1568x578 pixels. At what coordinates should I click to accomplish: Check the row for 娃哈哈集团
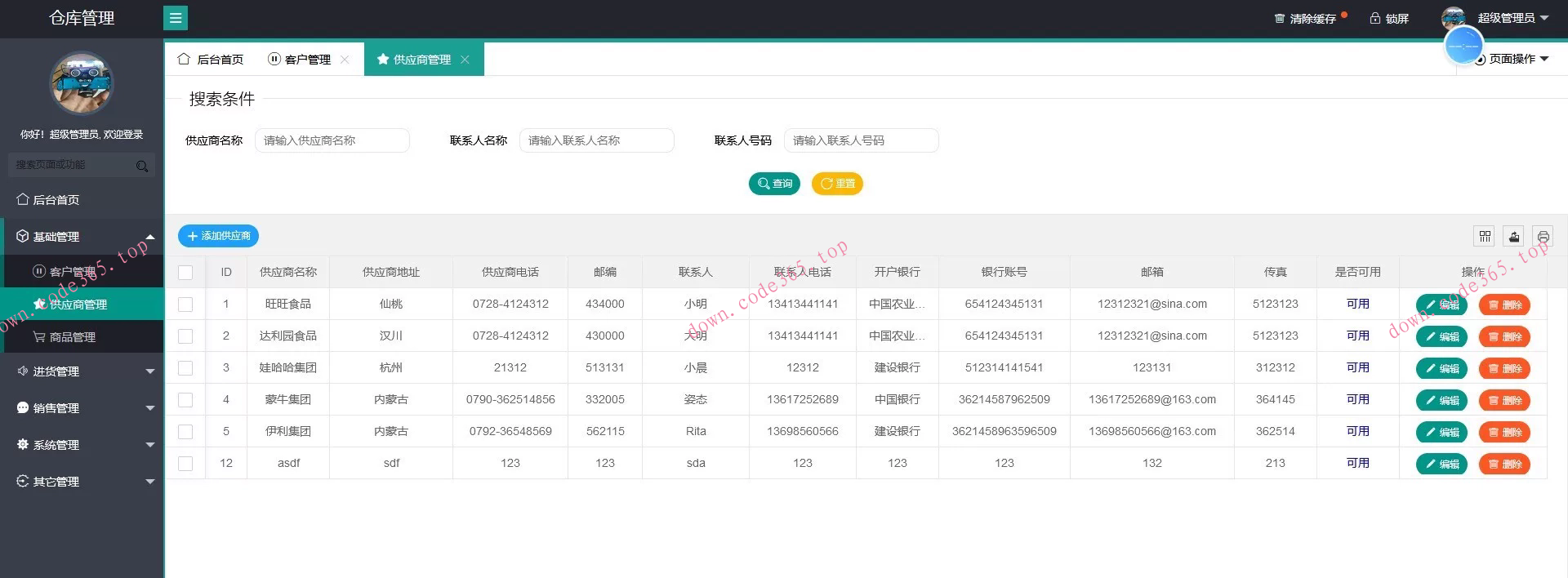pos(185,368)
